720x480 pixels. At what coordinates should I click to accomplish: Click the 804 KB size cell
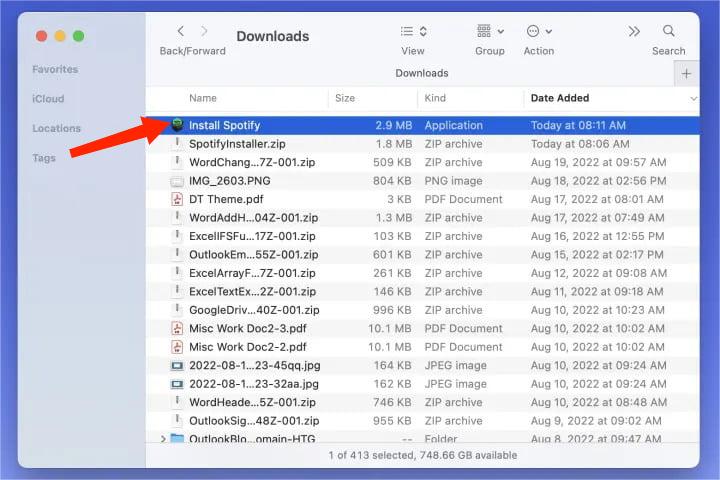point(392,181)
